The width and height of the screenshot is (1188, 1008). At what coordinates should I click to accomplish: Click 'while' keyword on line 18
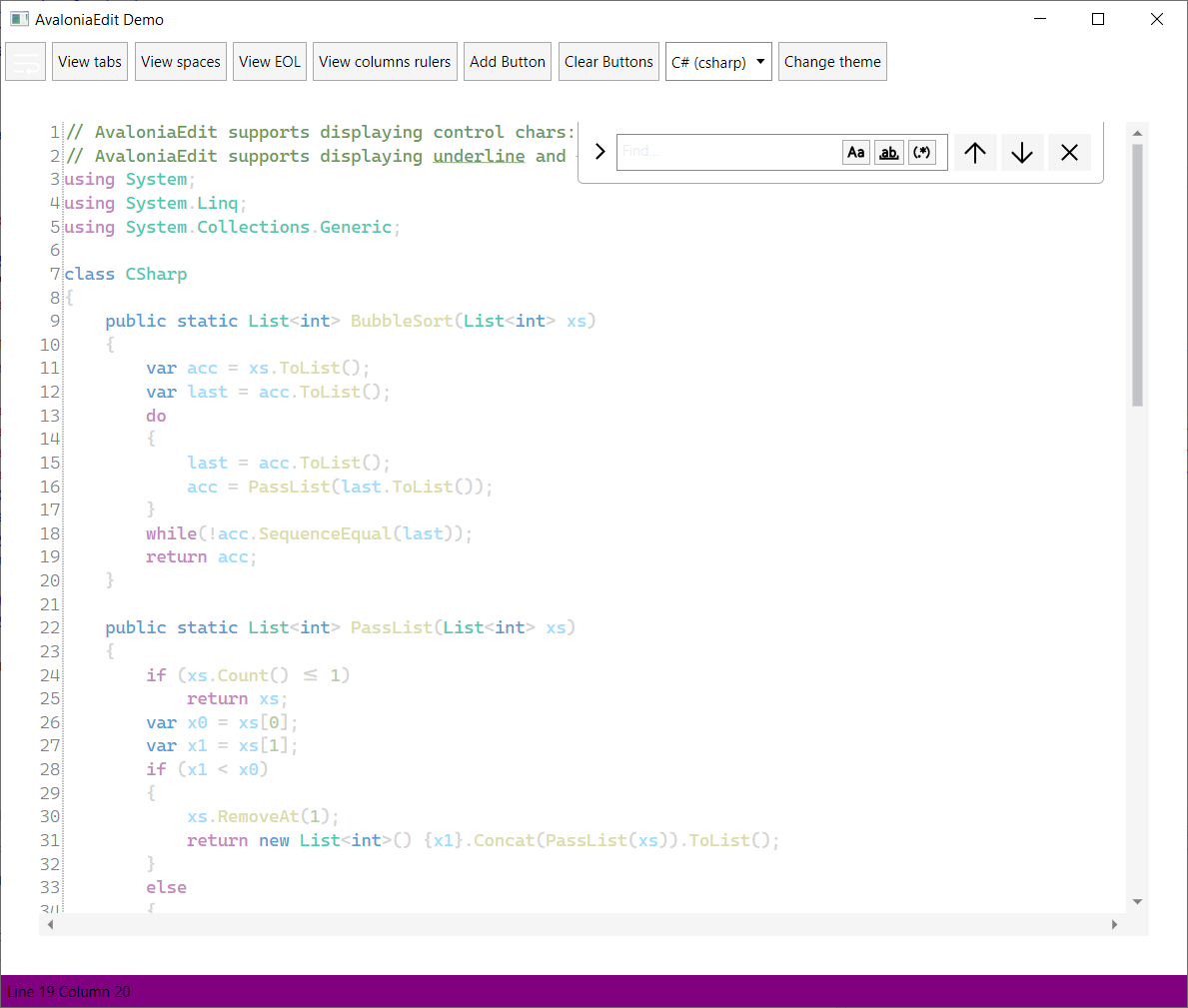(171, 533)
